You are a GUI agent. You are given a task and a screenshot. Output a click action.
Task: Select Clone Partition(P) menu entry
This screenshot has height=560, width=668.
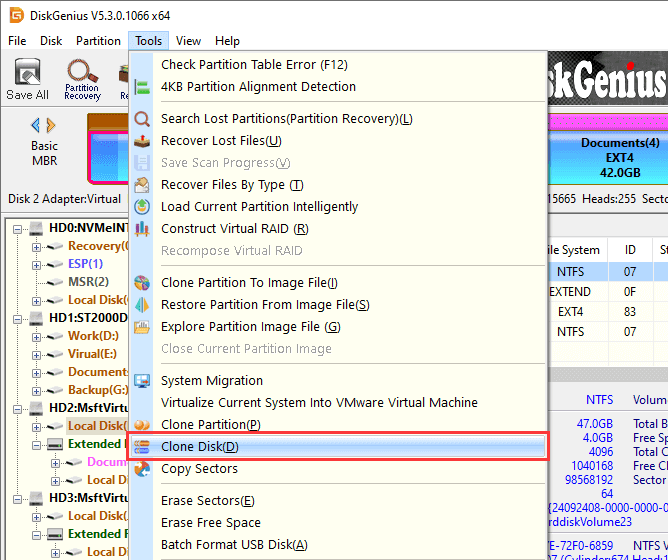[338, 425]
